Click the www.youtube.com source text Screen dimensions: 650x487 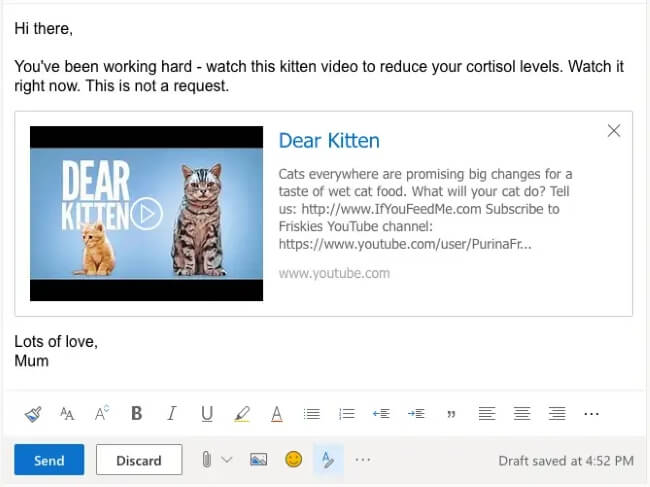[334, 273]
